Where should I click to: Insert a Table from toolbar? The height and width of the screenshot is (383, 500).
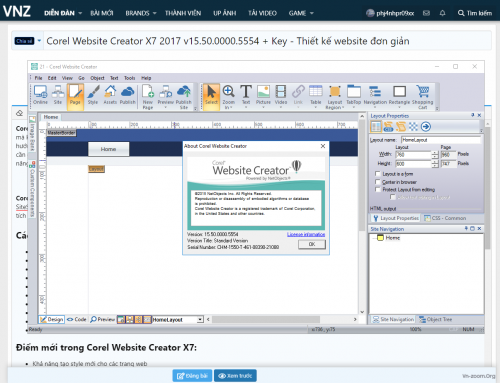[x=315, y=95]
